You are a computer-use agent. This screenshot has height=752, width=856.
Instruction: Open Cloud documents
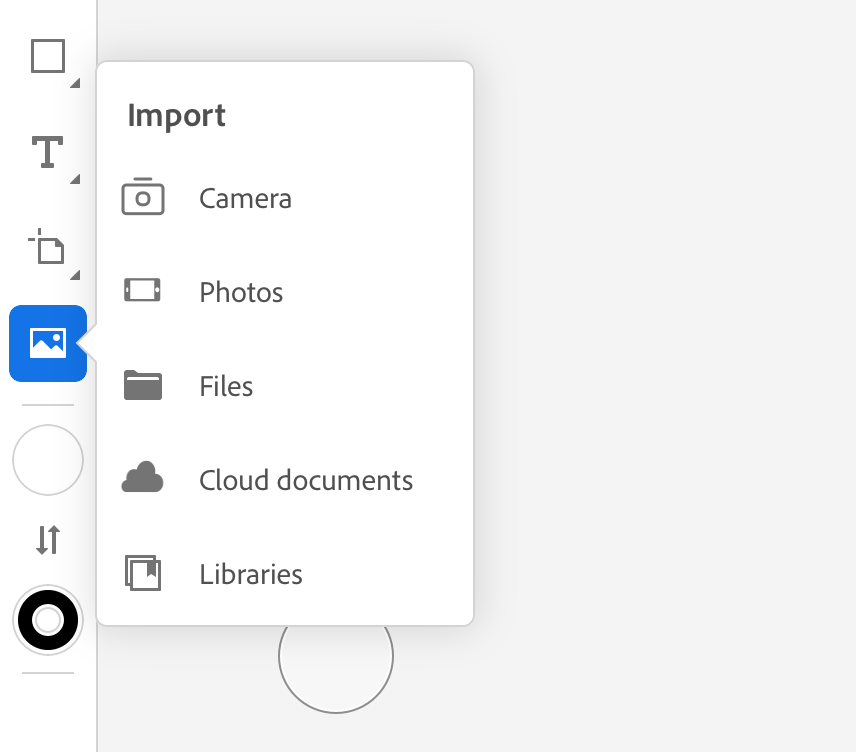click(305, 480)
